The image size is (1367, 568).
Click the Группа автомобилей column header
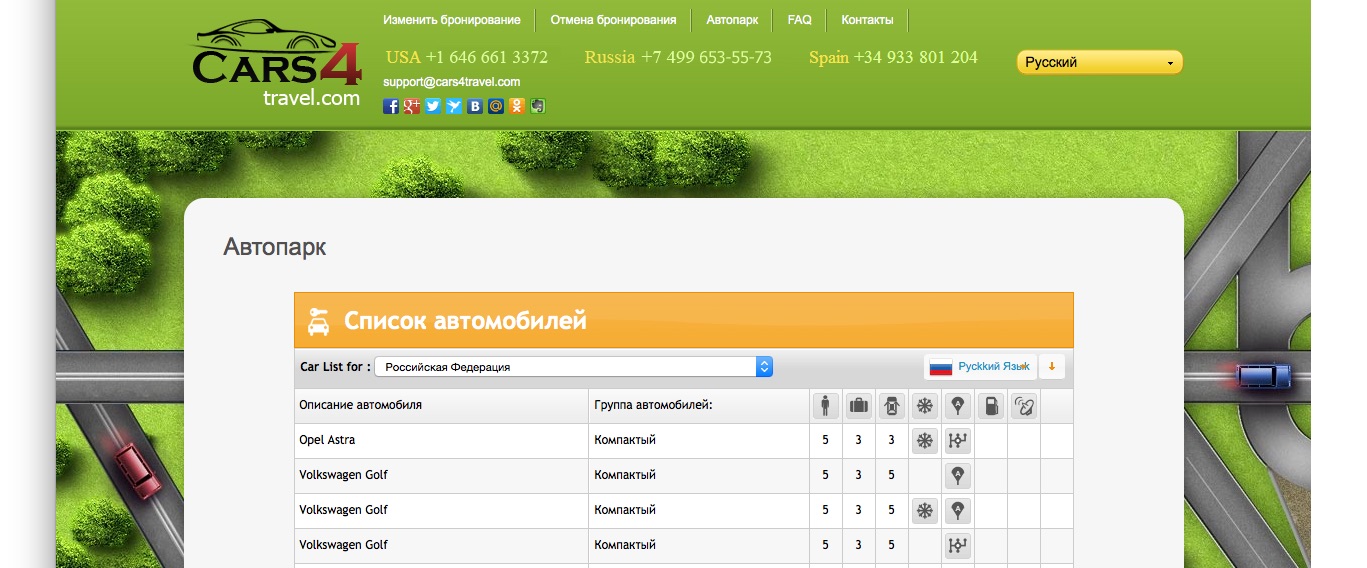coord(653,405)
